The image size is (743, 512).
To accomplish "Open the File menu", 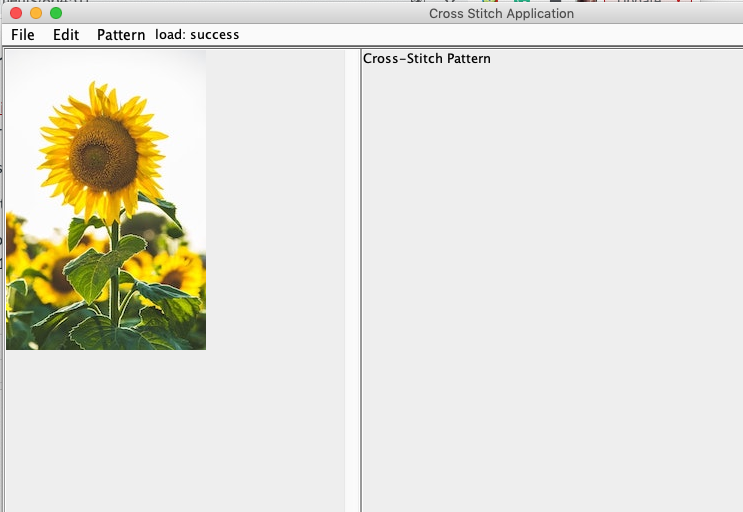I will [23, 35].
